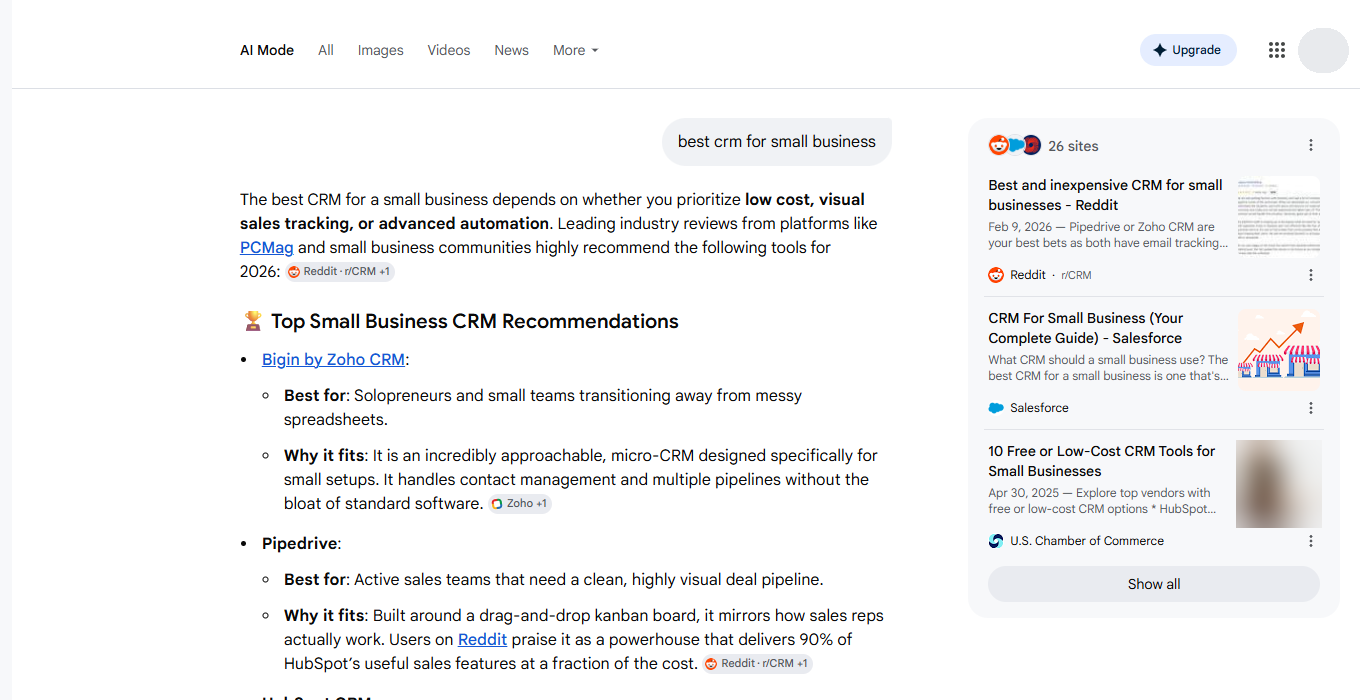Open 'CRM For Small Business' Salesforce article
Viewport: 1360px width, 700px height.
click(1086, 328)
